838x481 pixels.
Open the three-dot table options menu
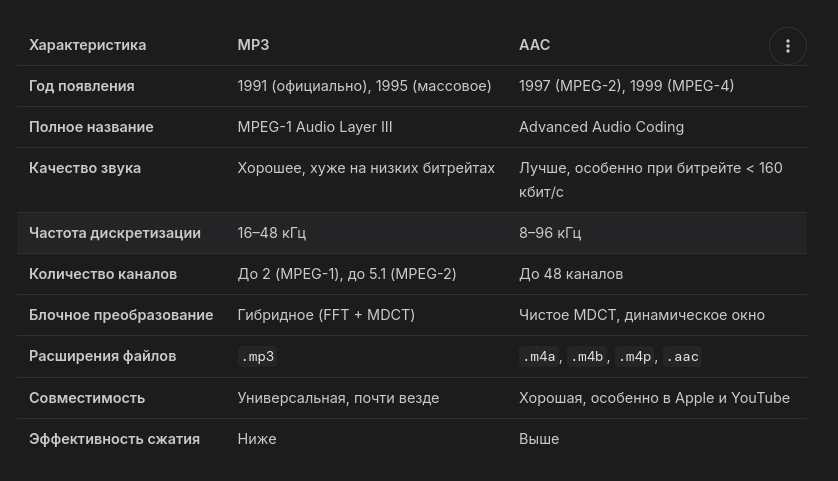point(788,46)
